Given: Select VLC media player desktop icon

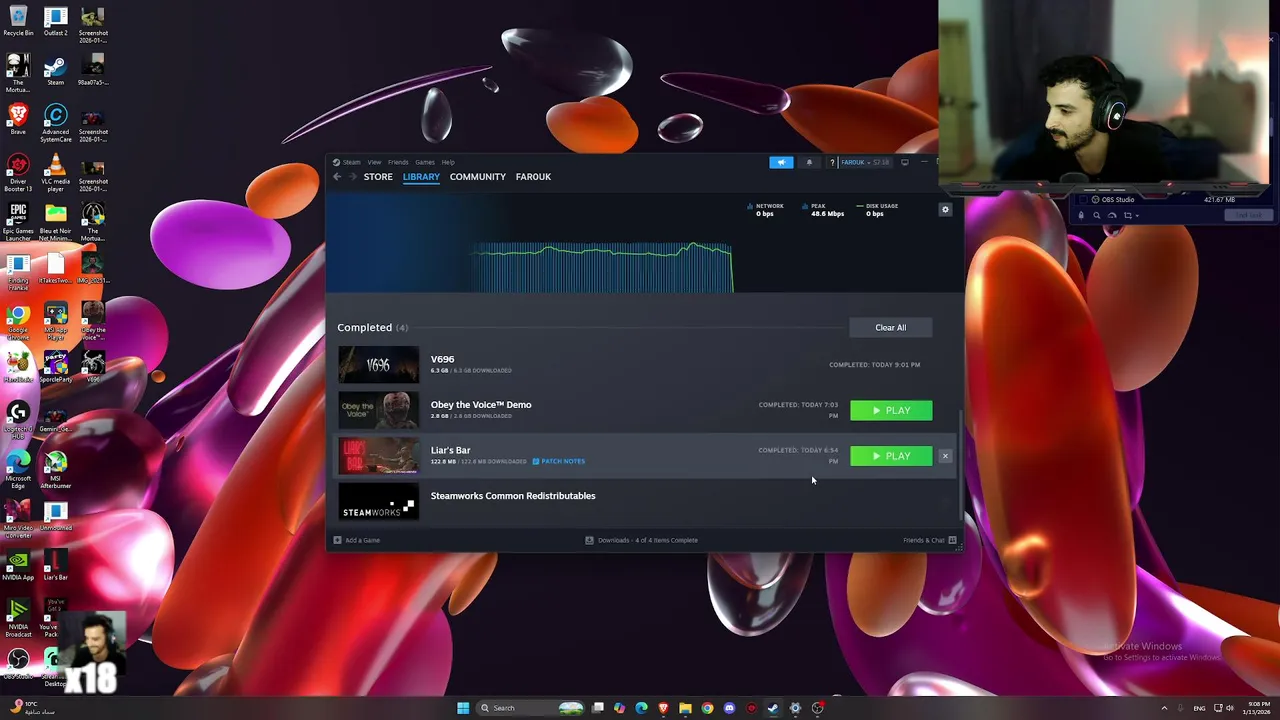Looking at the screenshot, I should tap(56, 173).
